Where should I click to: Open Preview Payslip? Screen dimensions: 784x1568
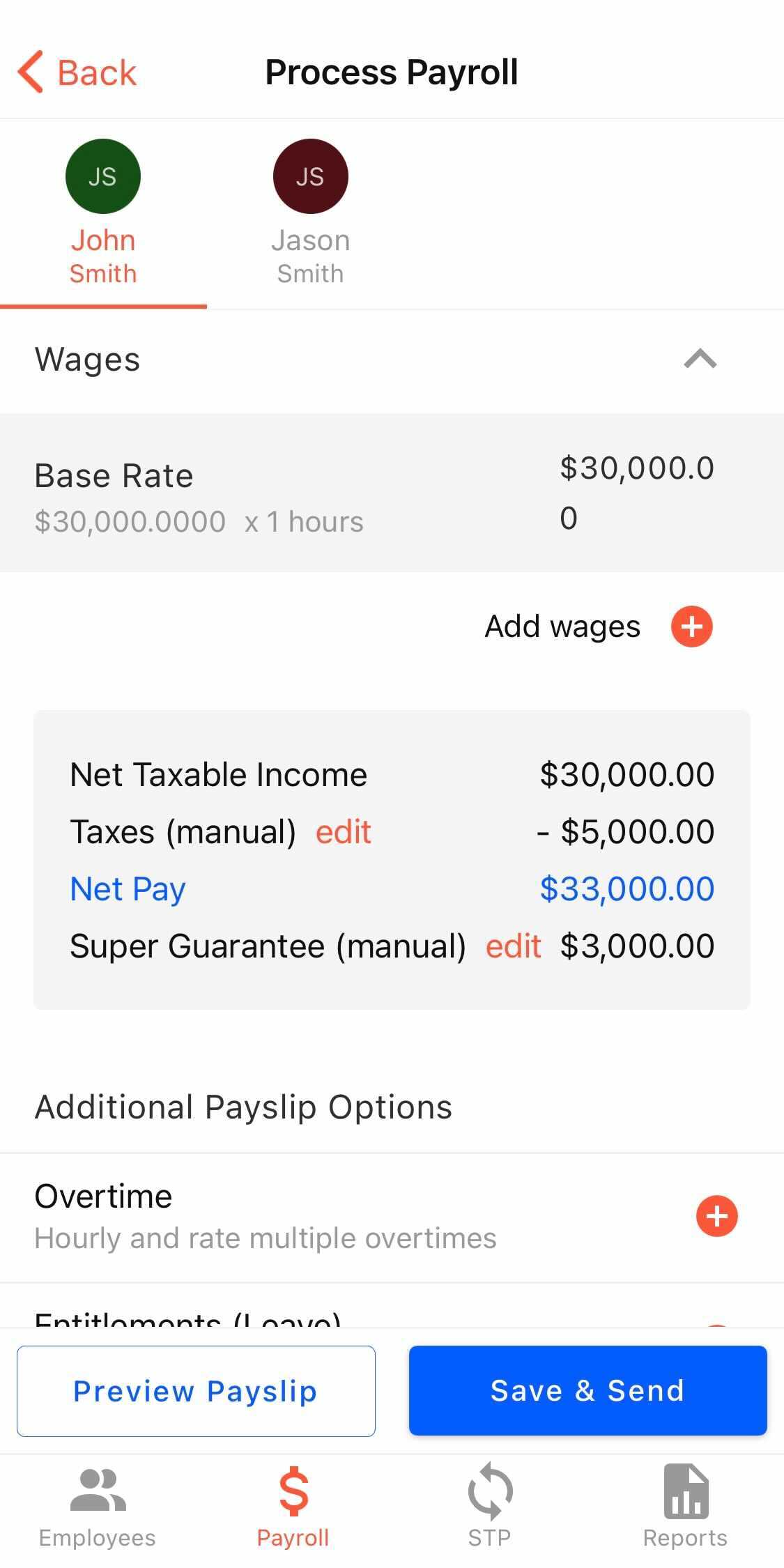[x=195, y=1390]
